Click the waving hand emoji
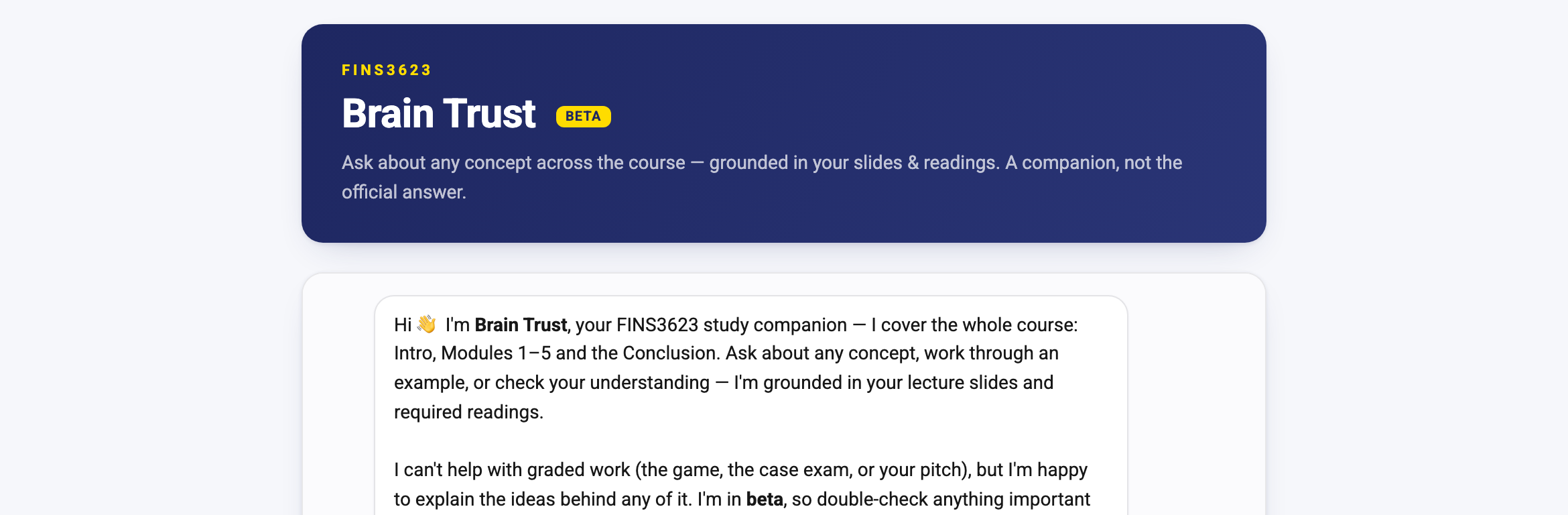The image size is (1568, 515). click(x=427, y=325)
